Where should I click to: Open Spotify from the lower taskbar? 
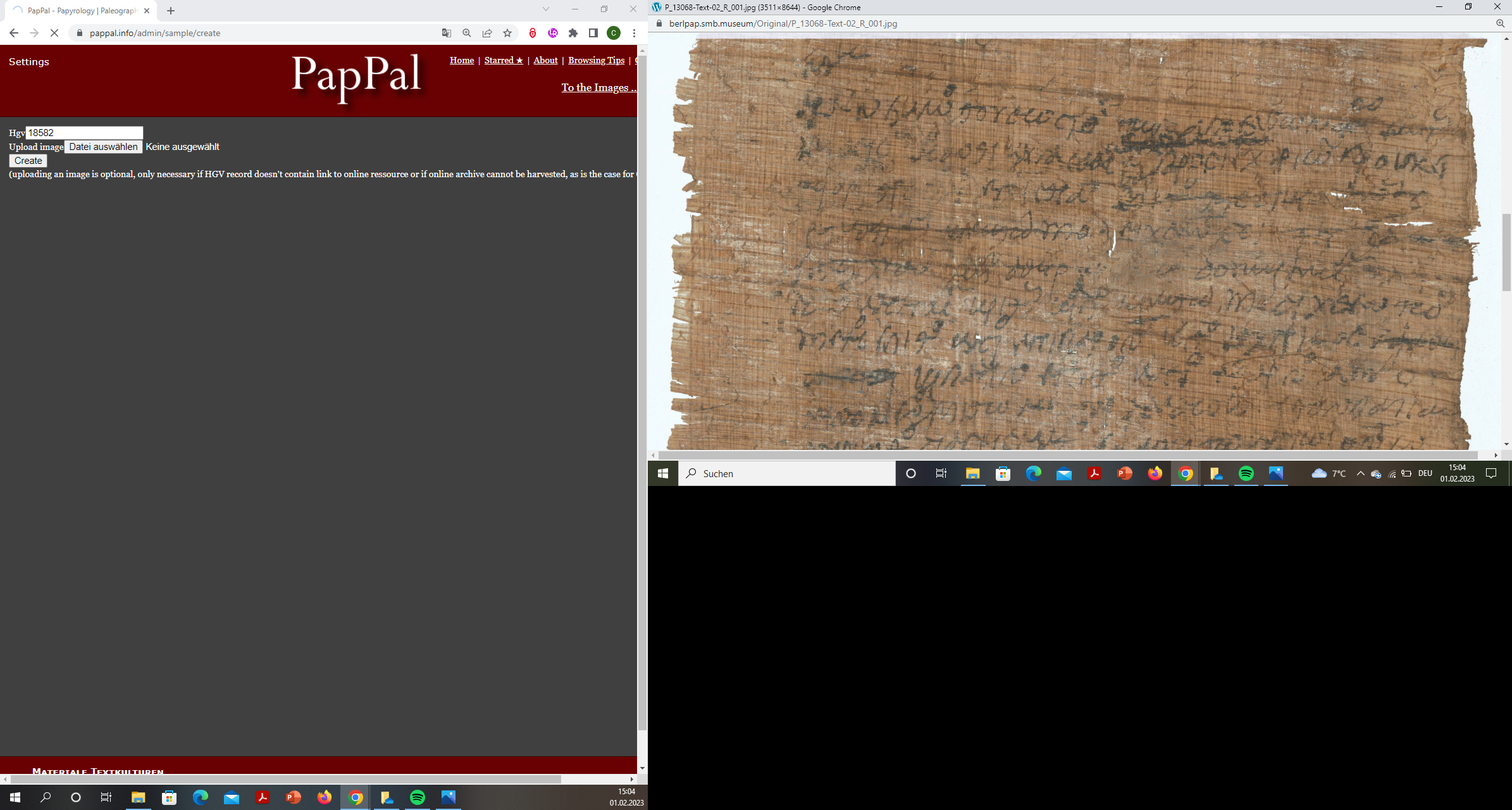tap(418, 797)
